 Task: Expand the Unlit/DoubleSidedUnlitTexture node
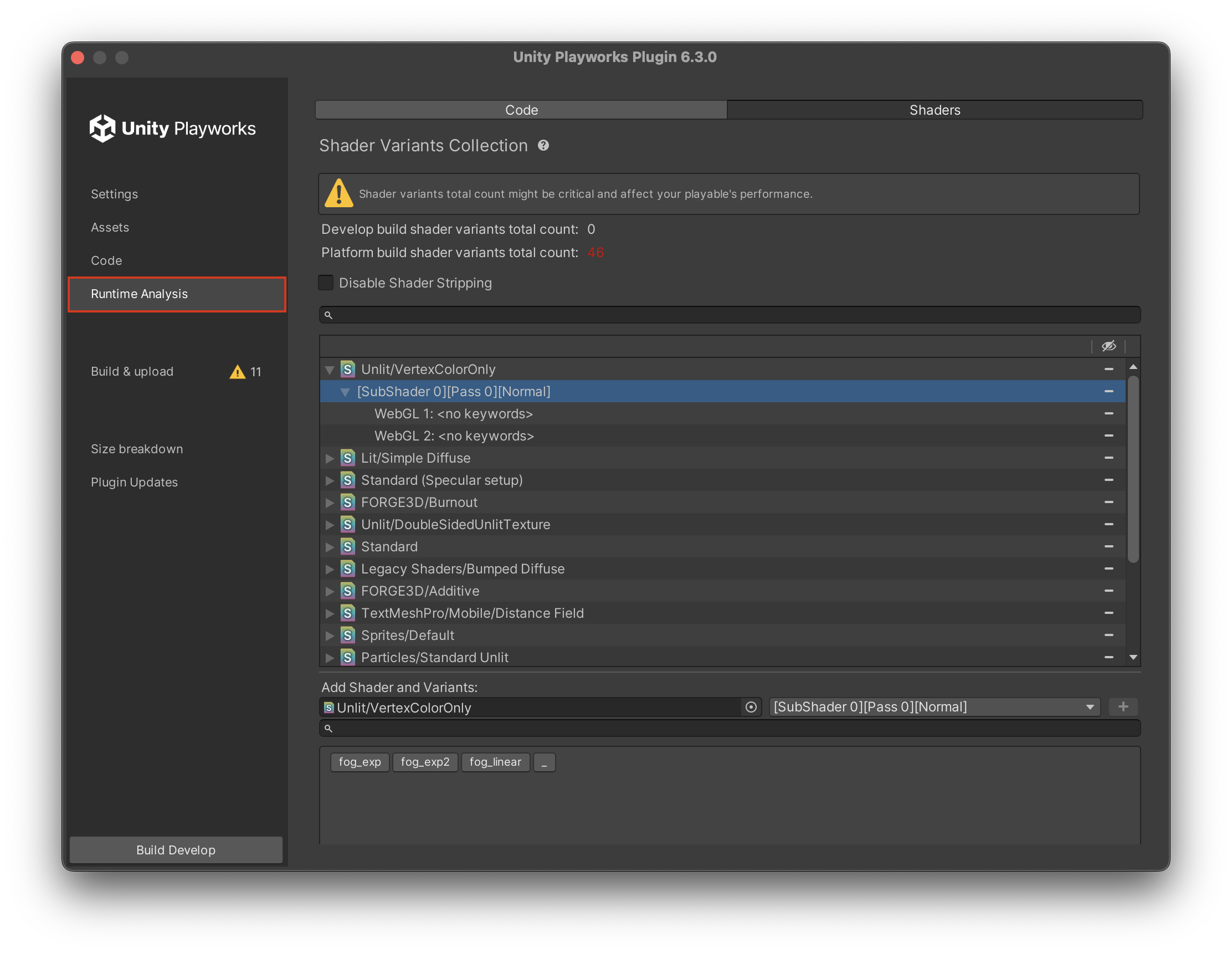click(330, 525)
